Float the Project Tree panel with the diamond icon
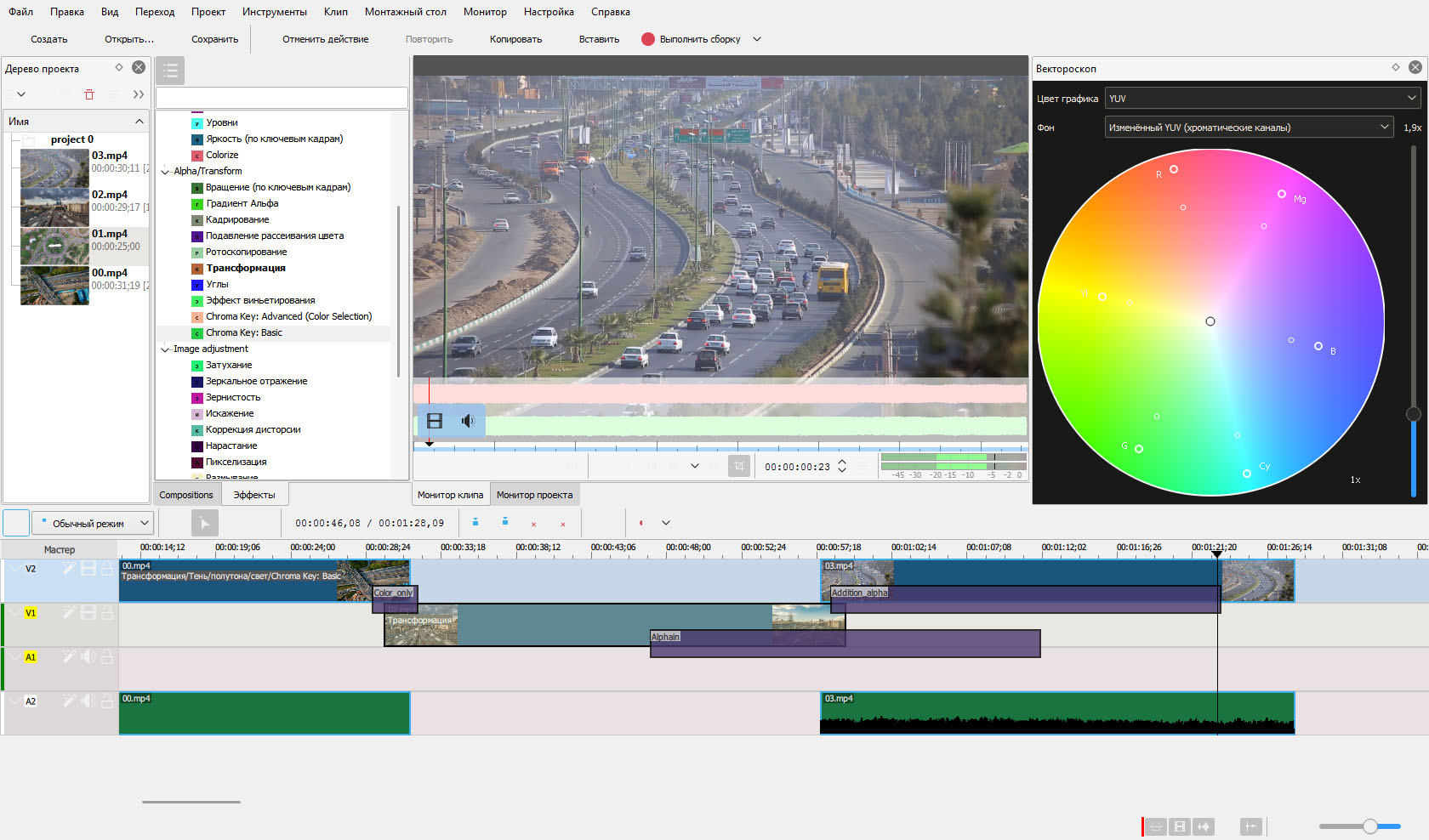The width and height of the screenshot is (1429, 840). tap(119, 67)
